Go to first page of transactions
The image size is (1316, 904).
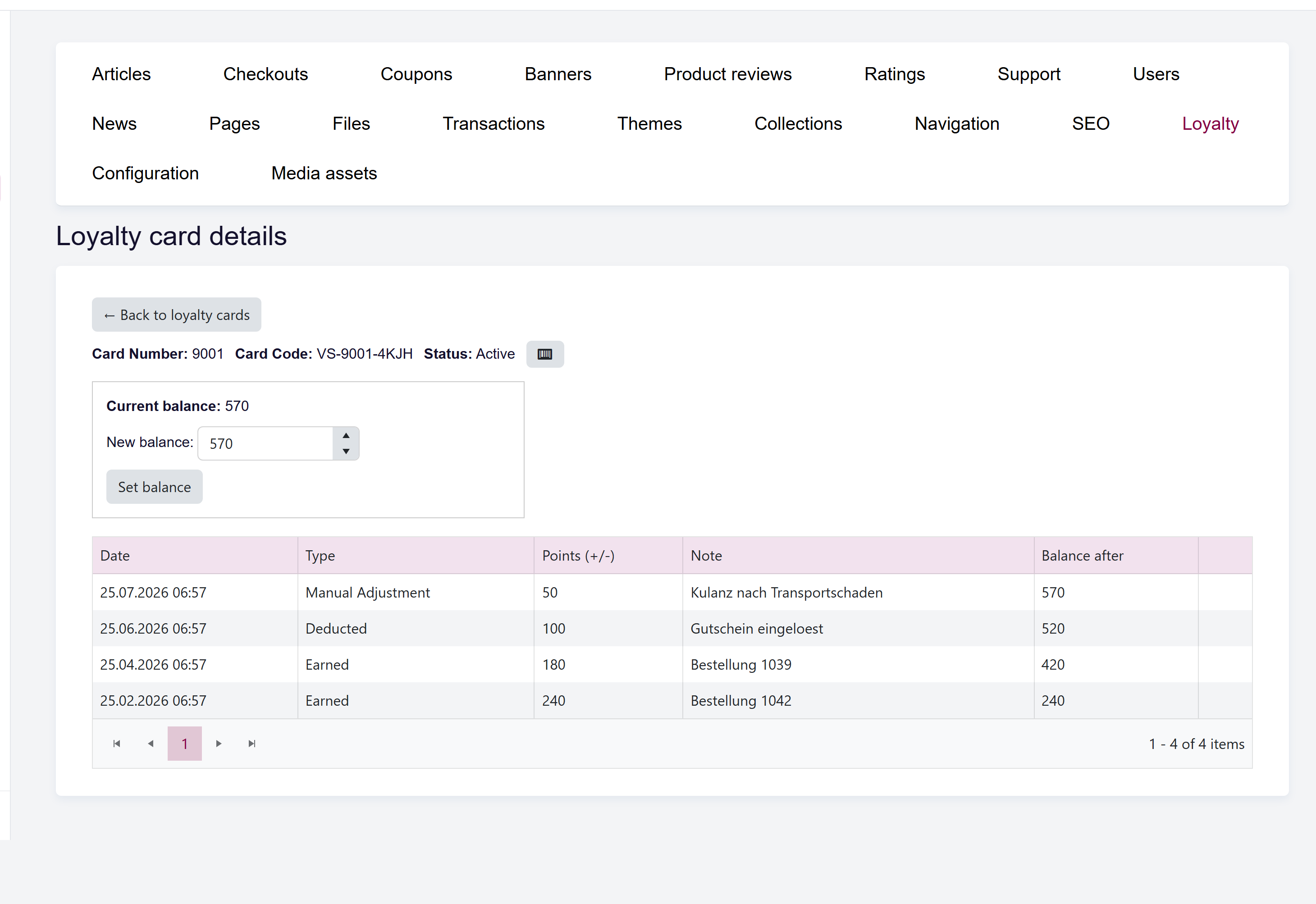point(117,744)
